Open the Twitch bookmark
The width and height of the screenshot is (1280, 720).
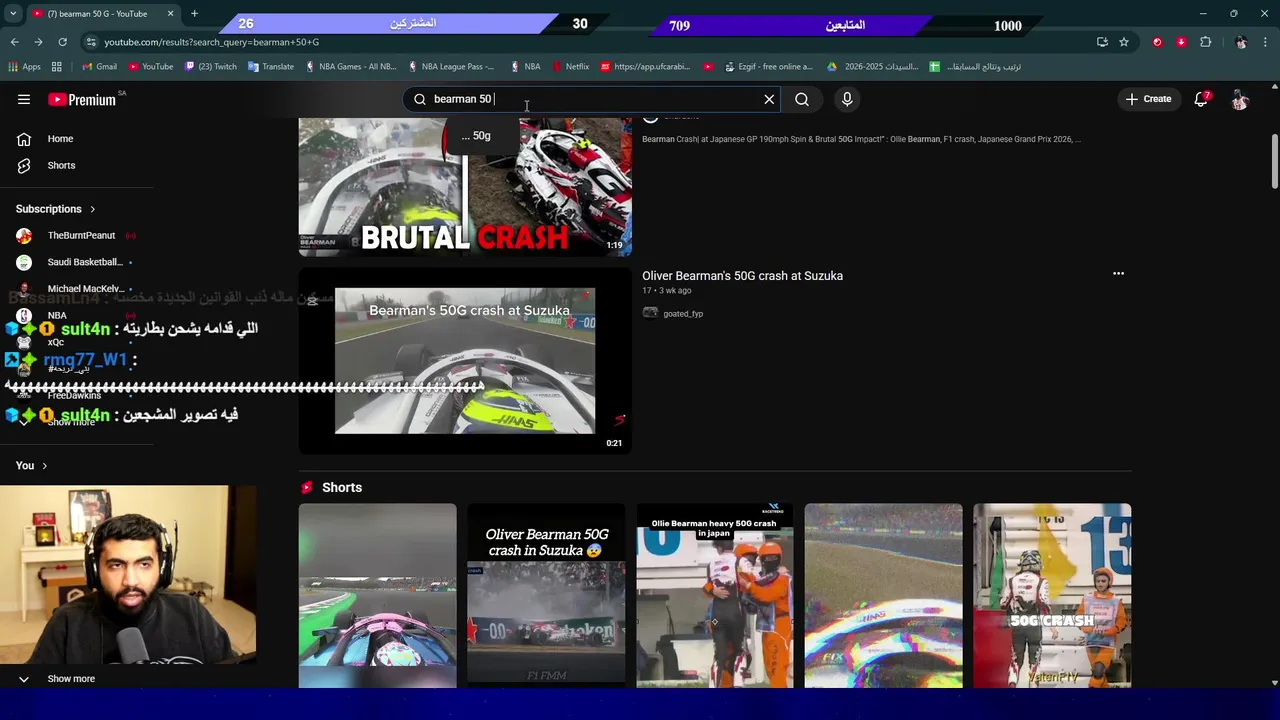click(210, 67)
